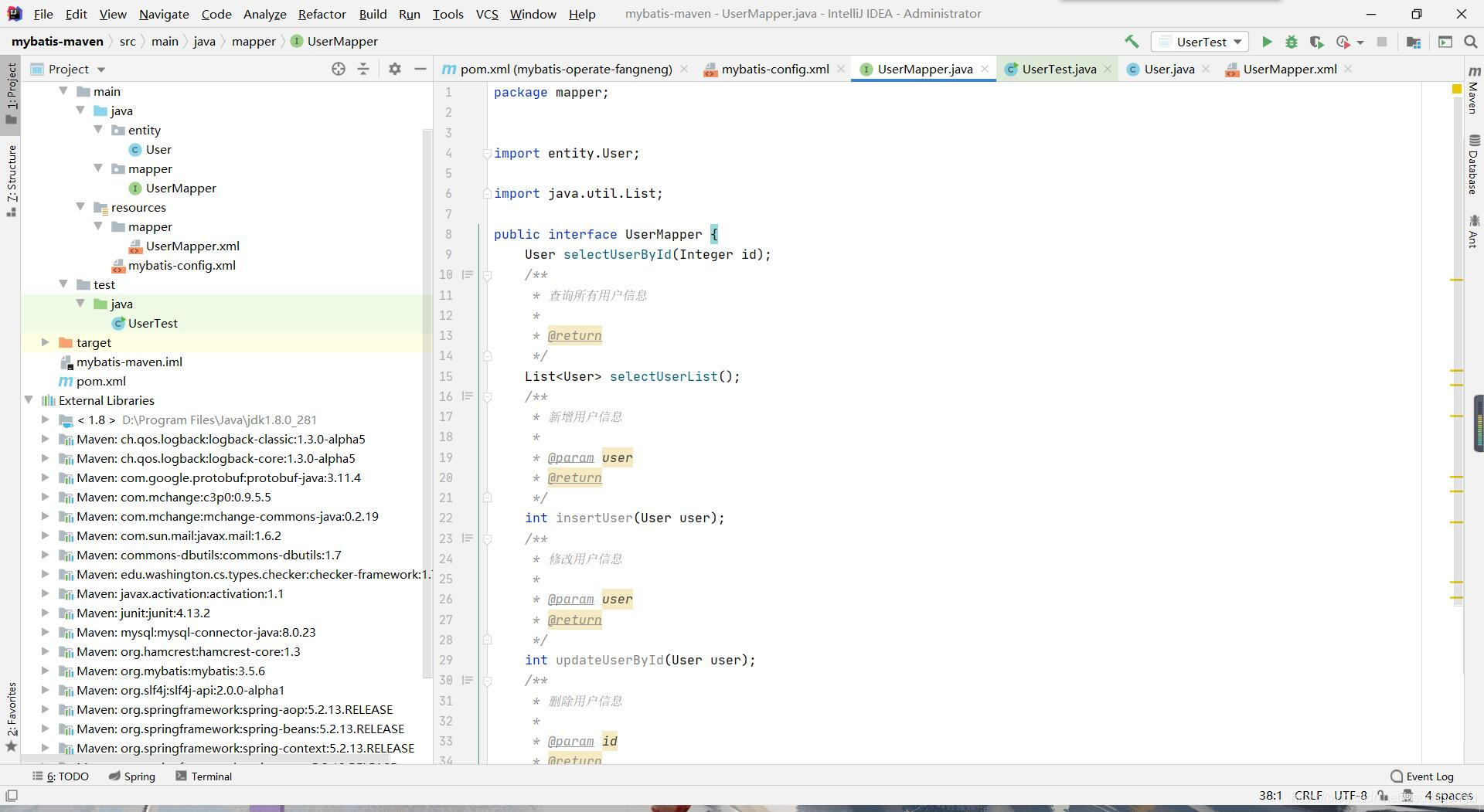Toggle the Structure tool window sidebar

pyautogui.click(x=12, y=179)
